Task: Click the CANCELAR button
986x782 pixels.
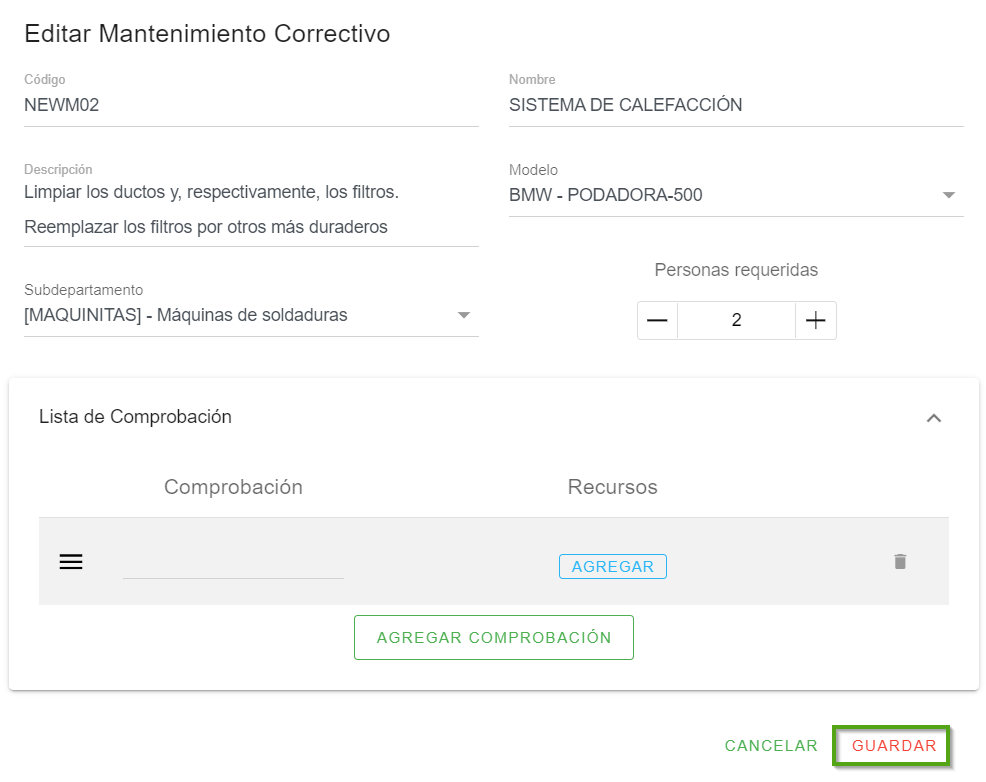Action: click(x=771, y=746)
